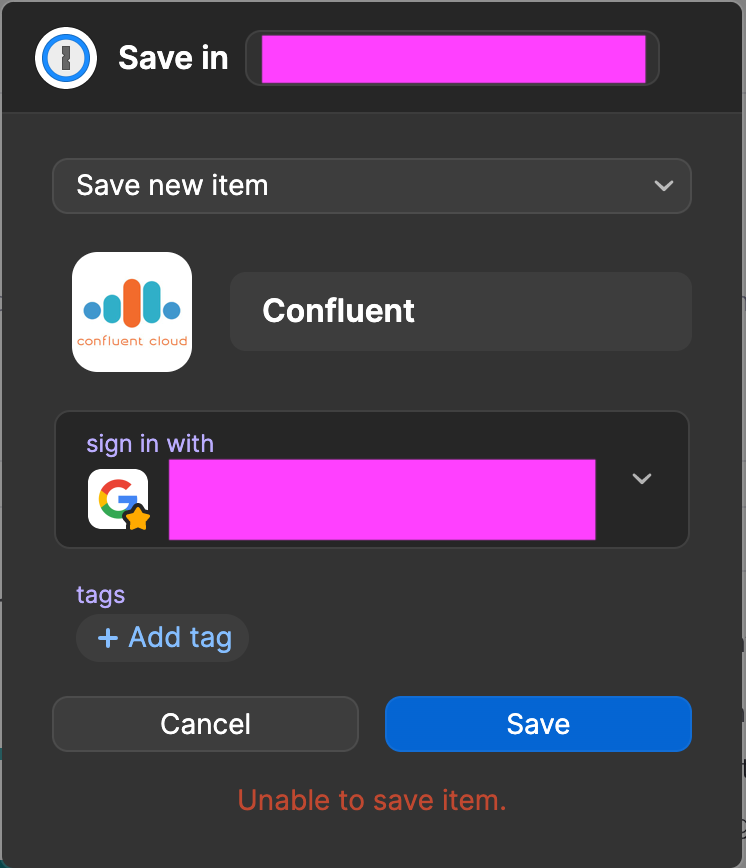
Task: Click the redacted Google account name
Action: pos(382,499)
